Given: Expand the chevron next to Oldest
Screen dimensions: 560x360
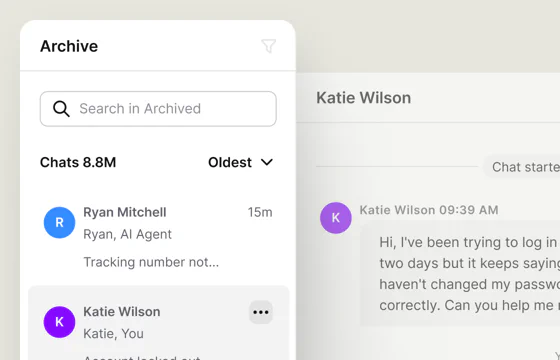Looking at the screenshot, I should [x=267, y=162].
